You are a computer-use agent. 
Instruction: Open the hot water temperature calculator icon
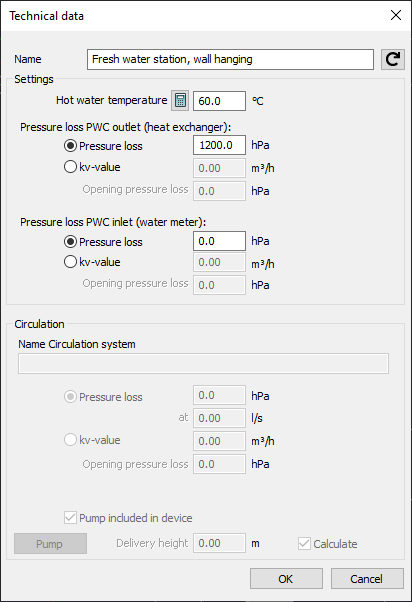point(180,101)
